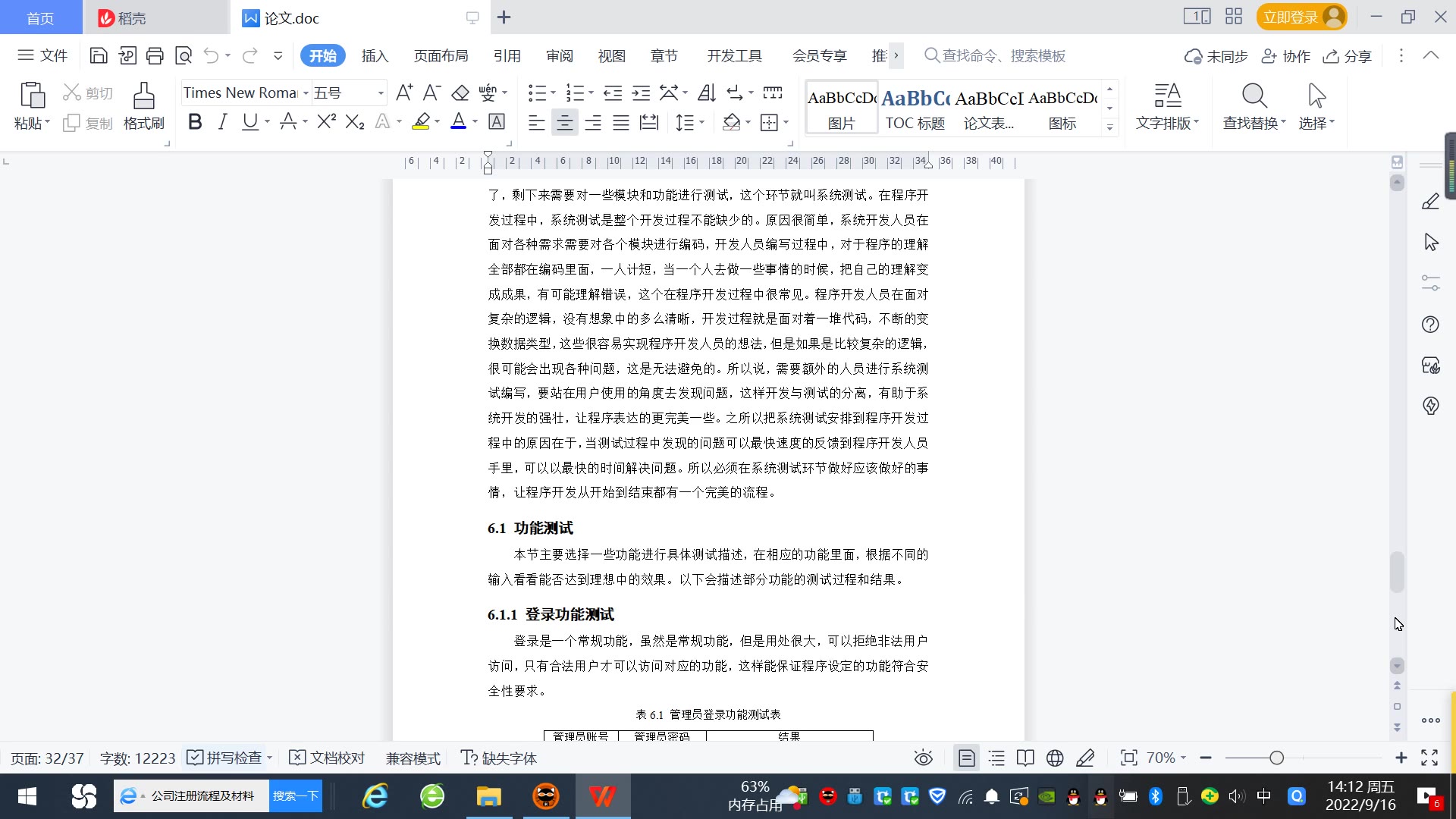Select page view mode button in status bar

[966, 758]
